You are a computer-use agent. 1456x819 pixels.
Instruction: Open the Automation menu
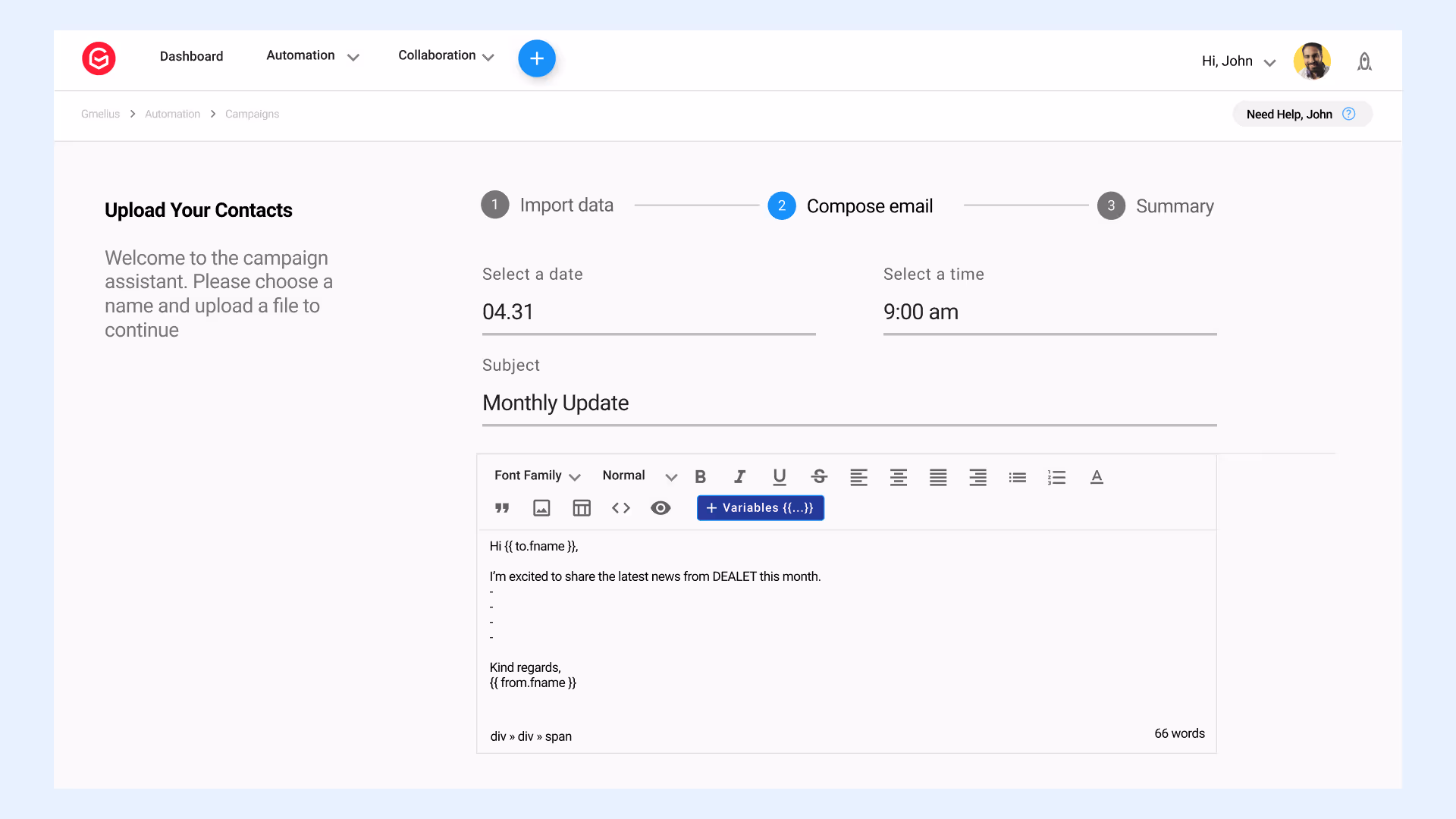pos(312,56)
